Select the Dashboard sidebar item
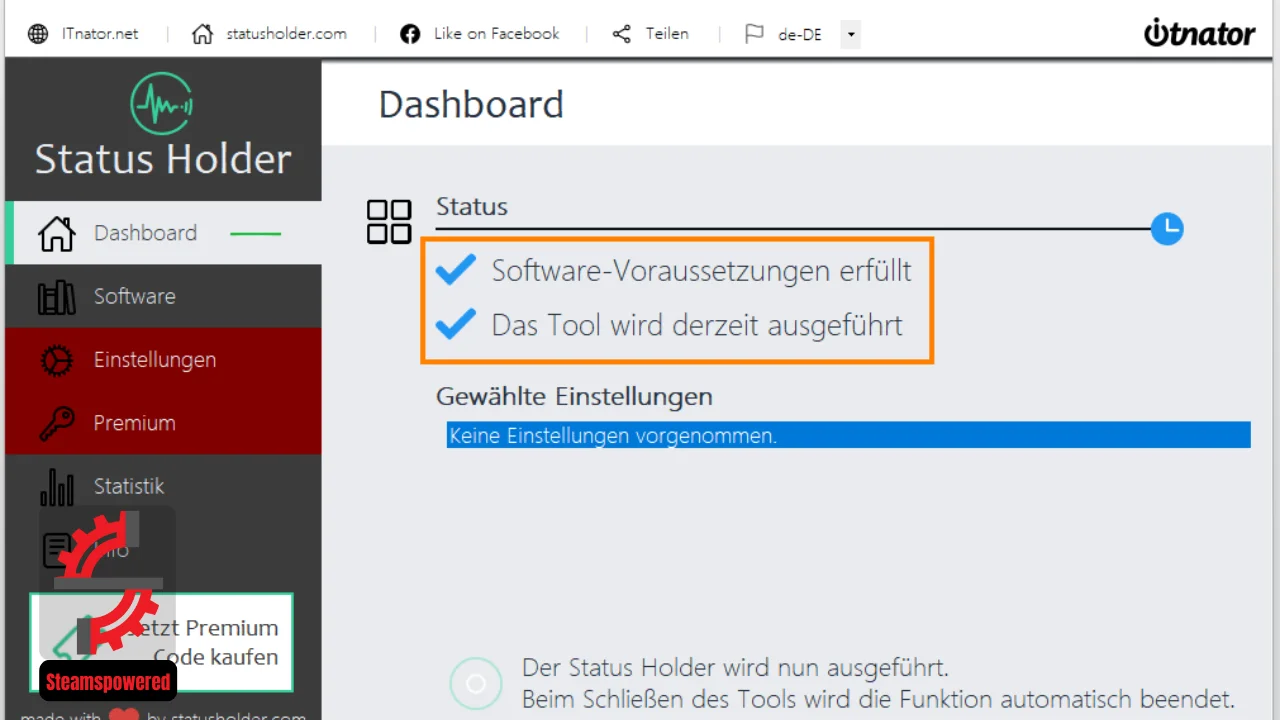This screenshot has height=720, width=1280. 163,233
